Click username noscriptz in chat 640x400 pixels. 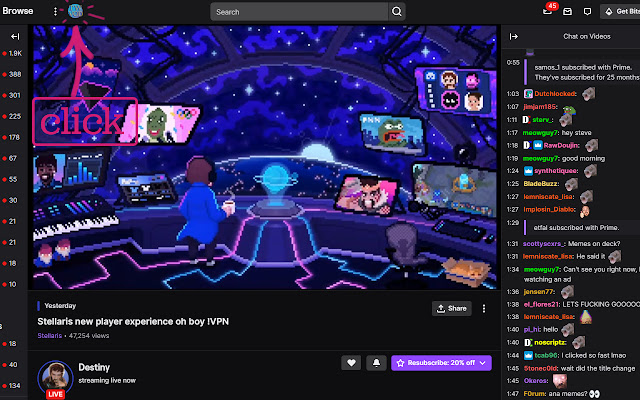pos(549,342)
